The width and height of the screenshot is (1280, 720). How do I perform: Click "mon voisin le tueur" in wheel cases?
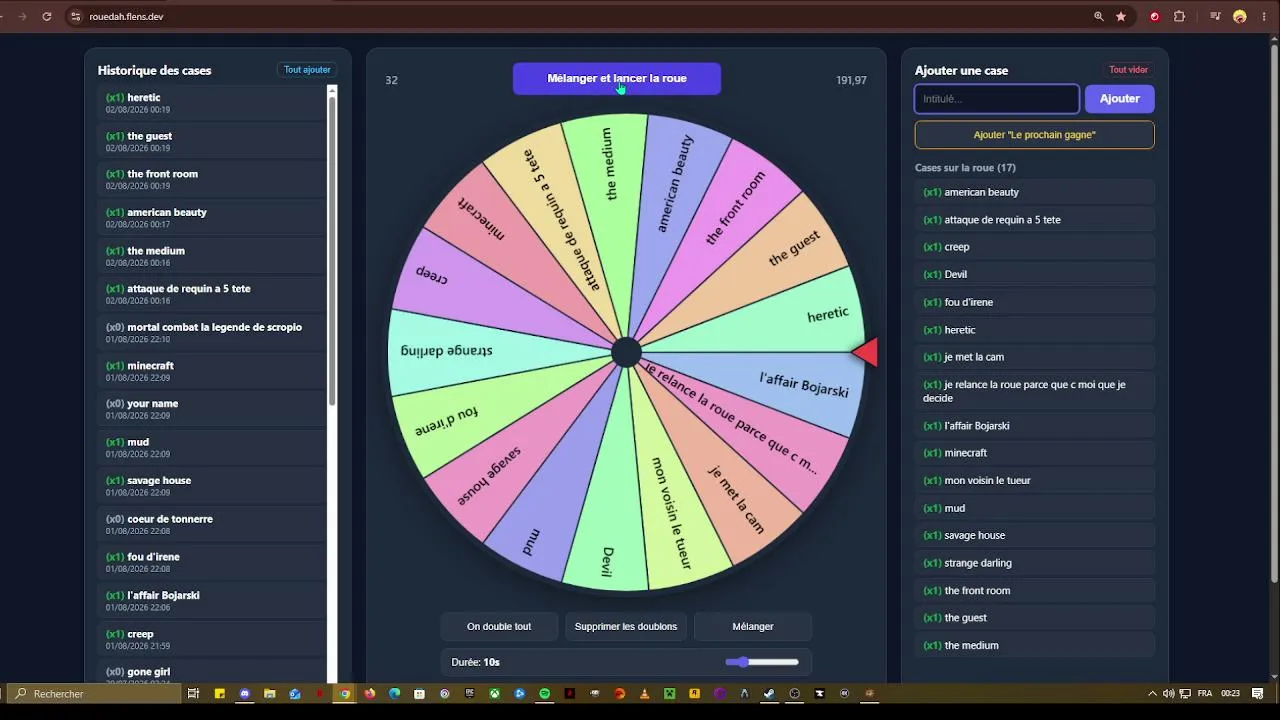tap(1034, 481)
